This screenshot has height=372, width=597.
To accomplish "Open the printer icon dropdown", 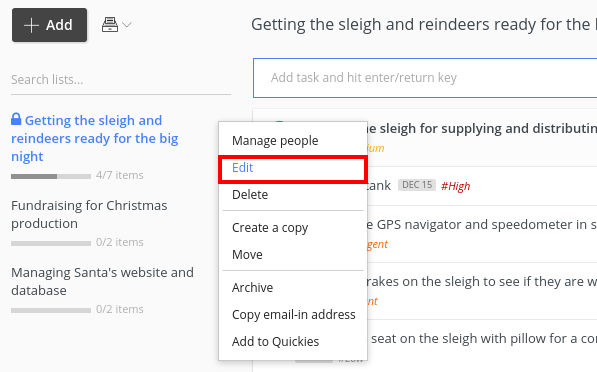I will [x=110, y=25].
